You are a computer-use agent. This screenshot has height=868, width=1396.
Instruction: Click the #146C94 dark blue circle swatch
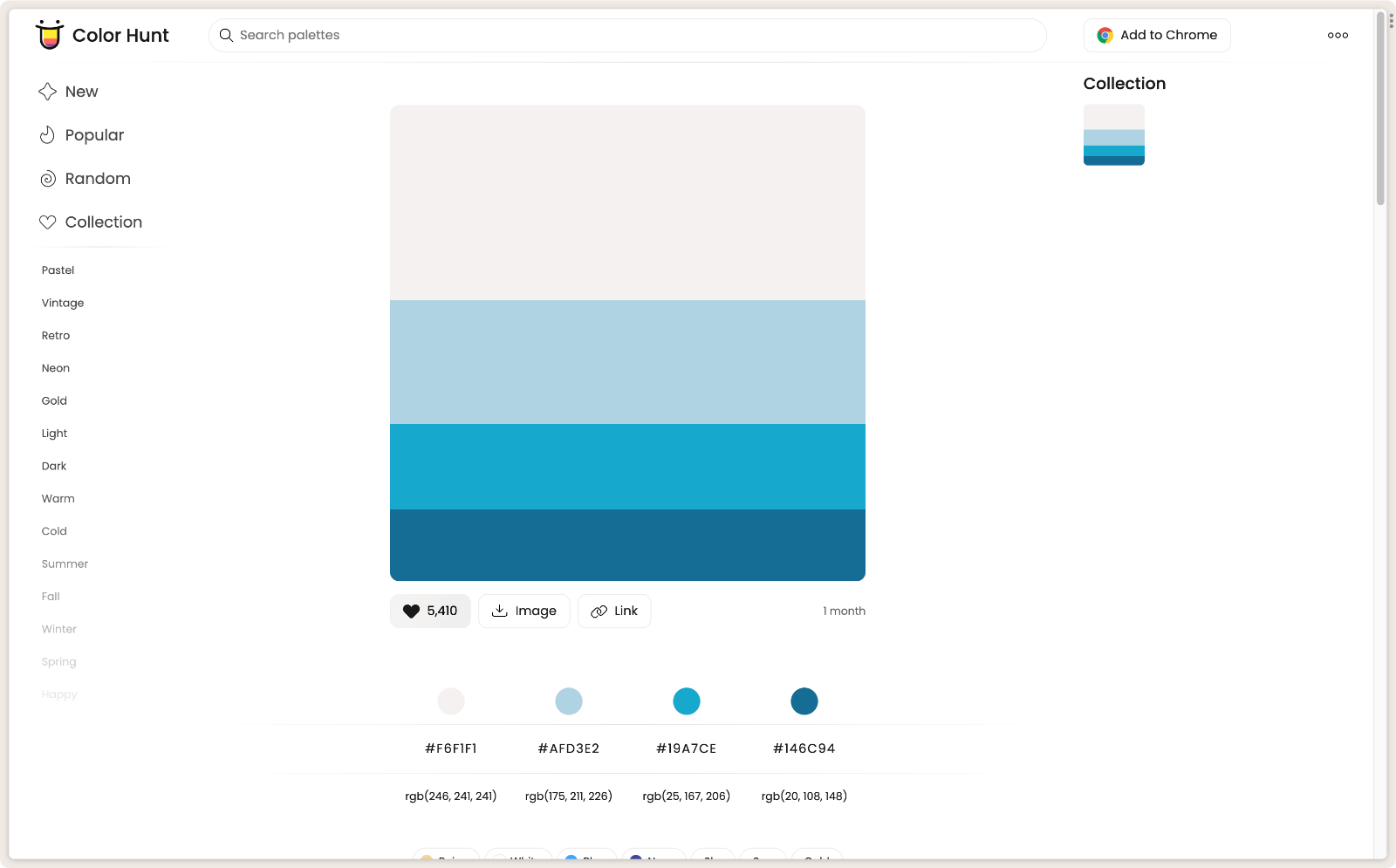(x=804, y=701)
